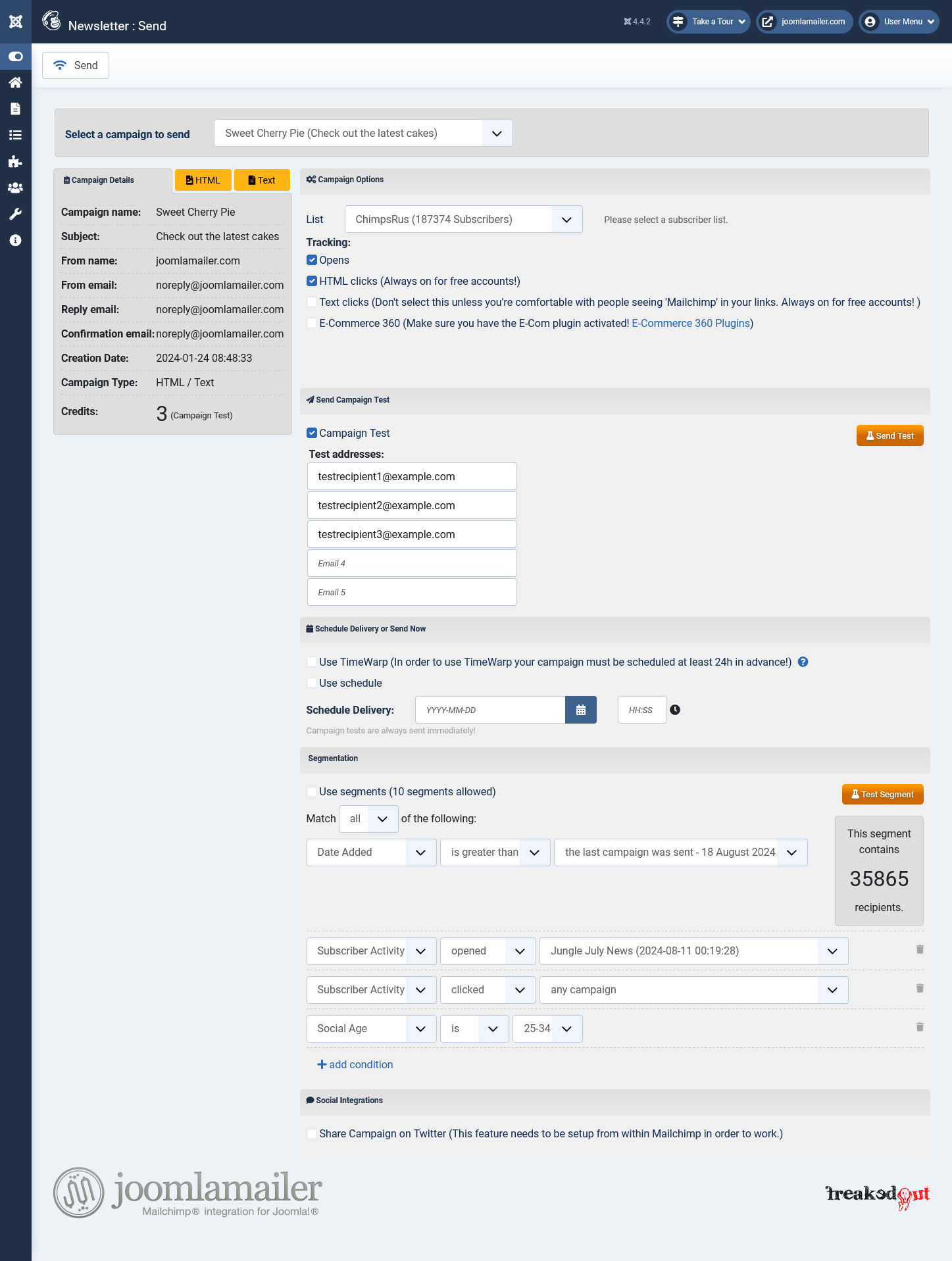Open the campaign selection dropdown

click(x=363, y=133)
